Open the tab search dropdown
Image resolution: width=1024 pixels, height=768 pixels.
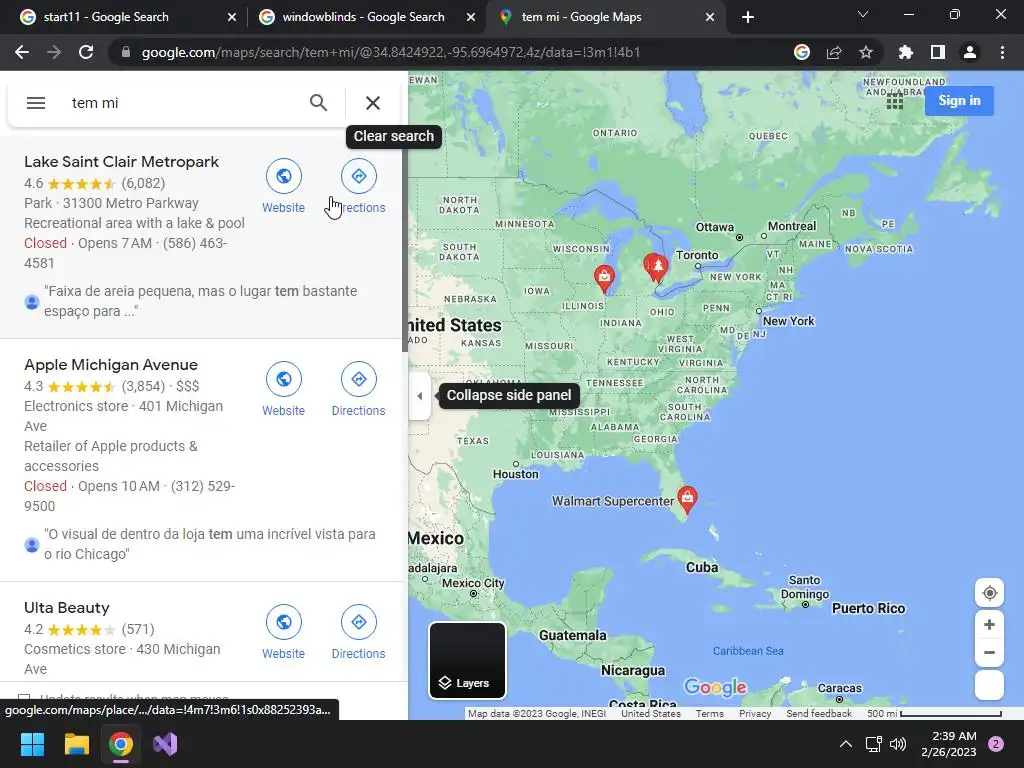click(863, 14)
